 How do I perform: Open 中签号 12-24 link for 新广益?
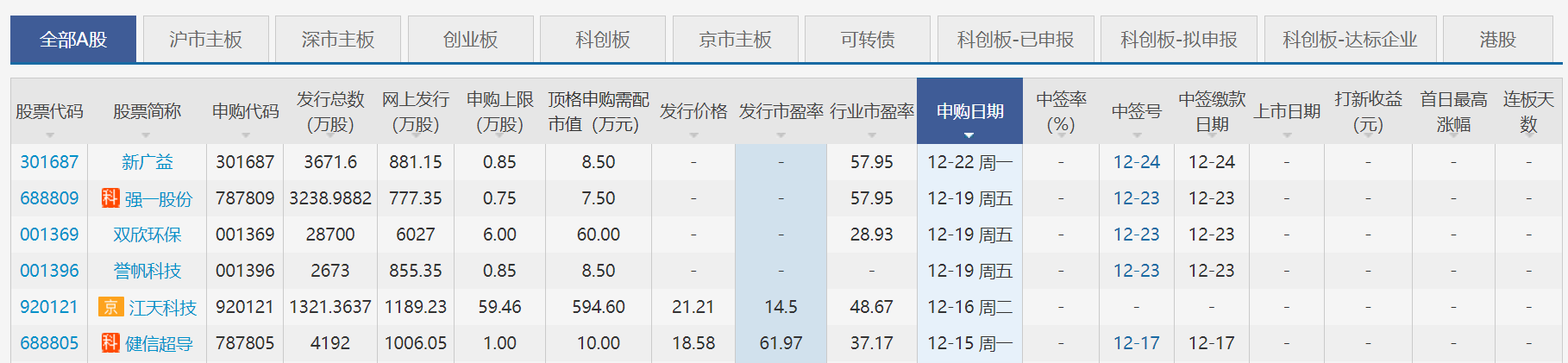coord(1136,162)
